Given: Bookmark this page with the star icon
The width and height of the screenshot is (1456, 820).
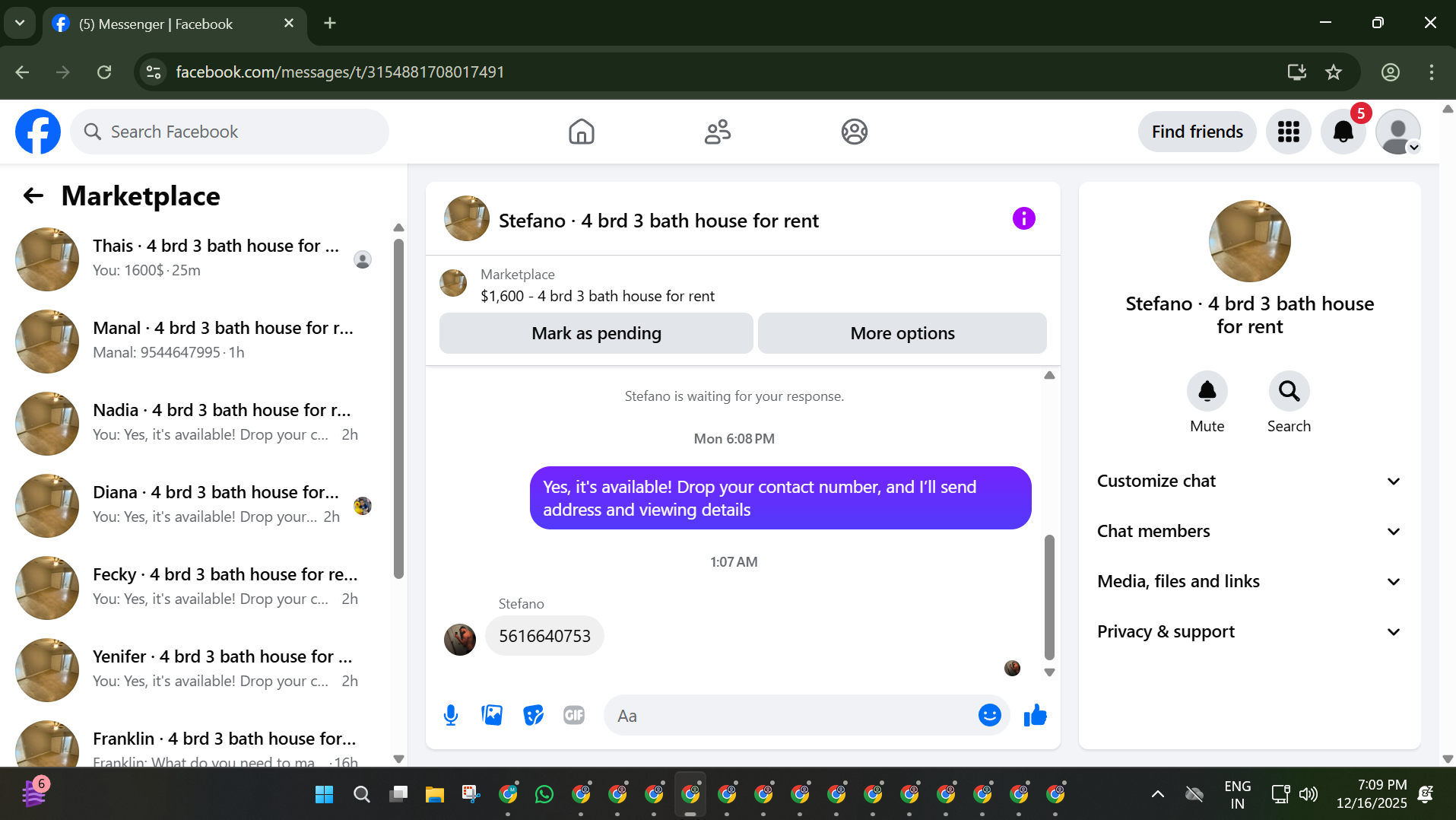Looking at the screenshot, I should click(1334, 72).
